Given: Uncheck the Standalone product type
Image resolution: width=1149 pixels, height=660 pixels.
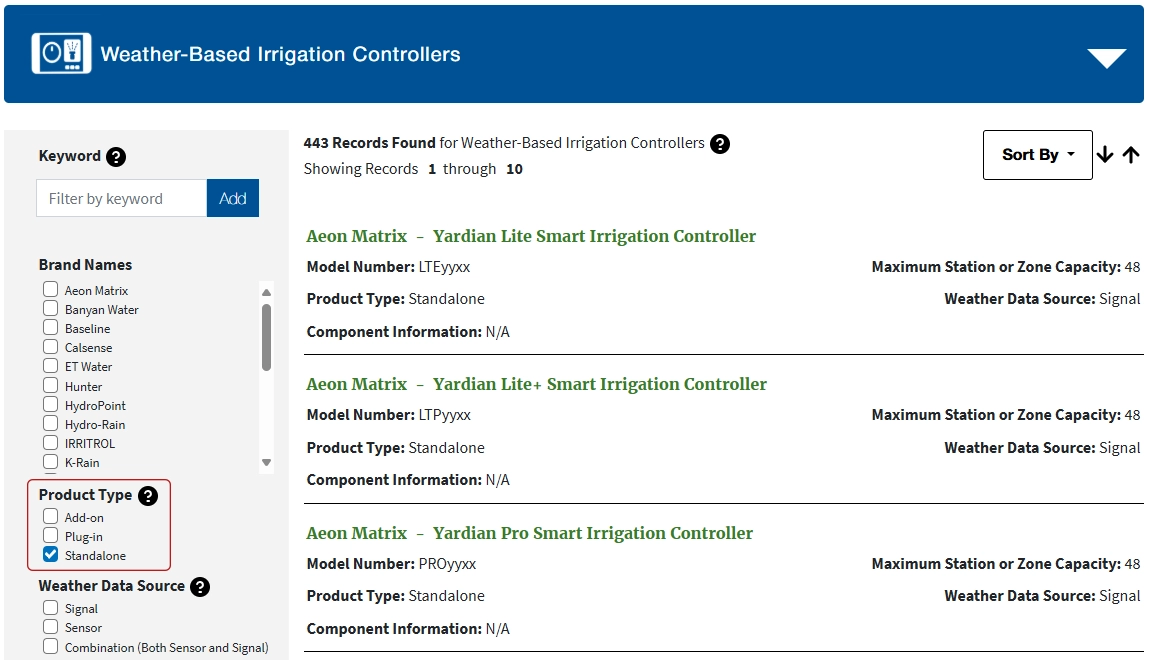Looking at the screenshot, I should 51,555.
